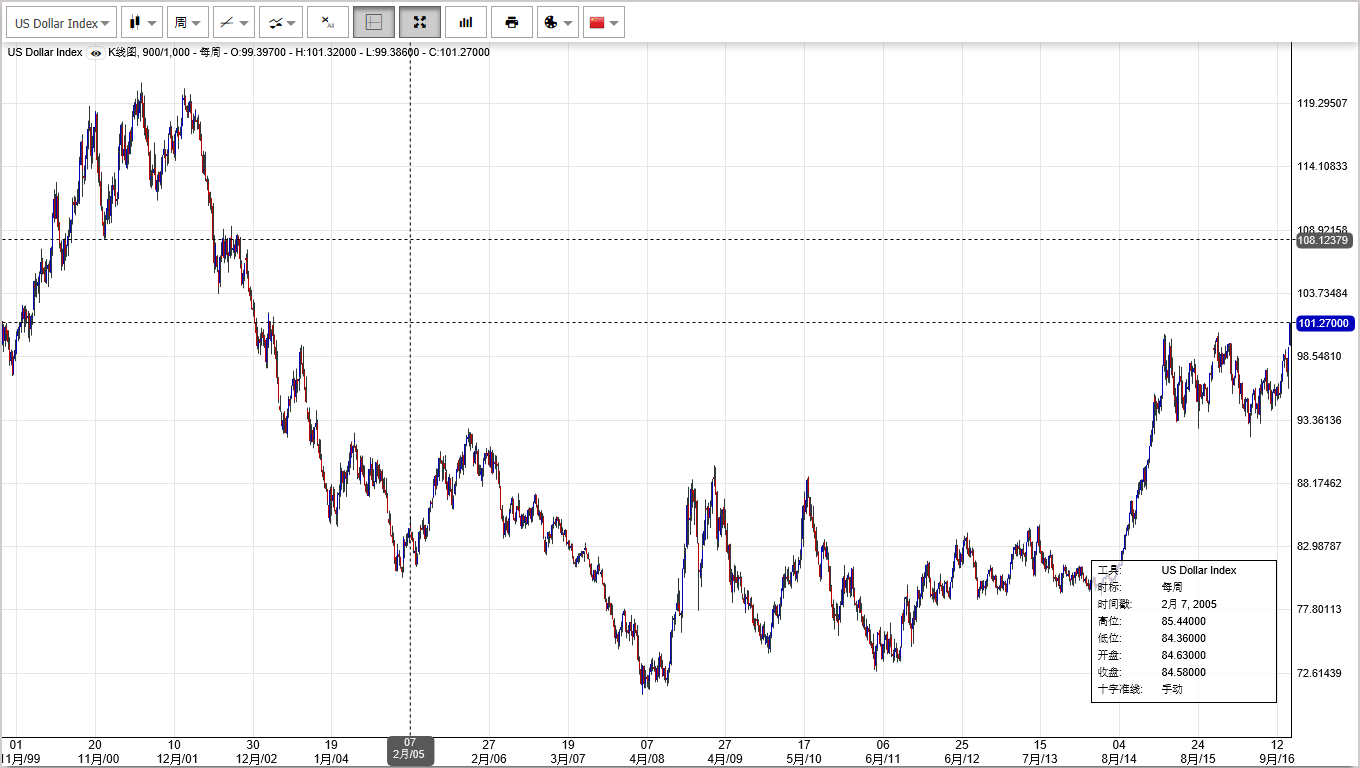Click the '85.44000' high value in info box
This screenshot has width=1360, height=768.
click(1183, 621)
